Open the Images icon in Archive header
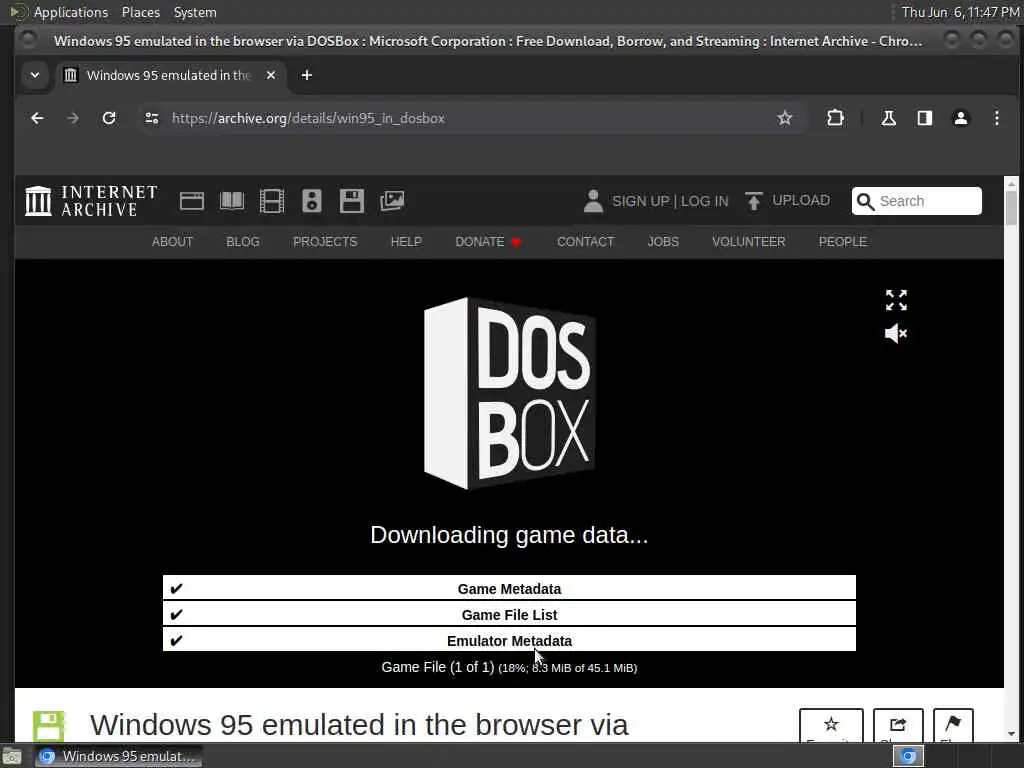 point(392,201)
